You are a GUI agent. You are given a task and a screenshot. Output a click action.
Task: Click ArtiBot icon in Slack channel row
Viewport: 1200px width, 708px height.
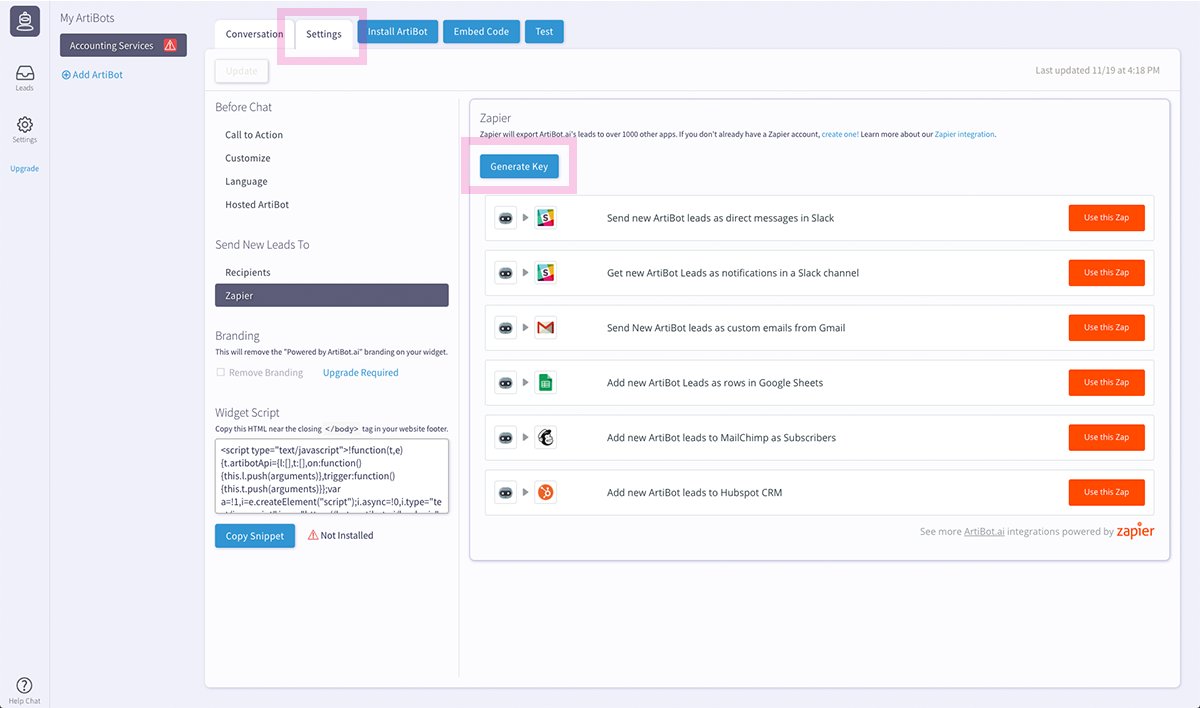(x=506, y=273)
